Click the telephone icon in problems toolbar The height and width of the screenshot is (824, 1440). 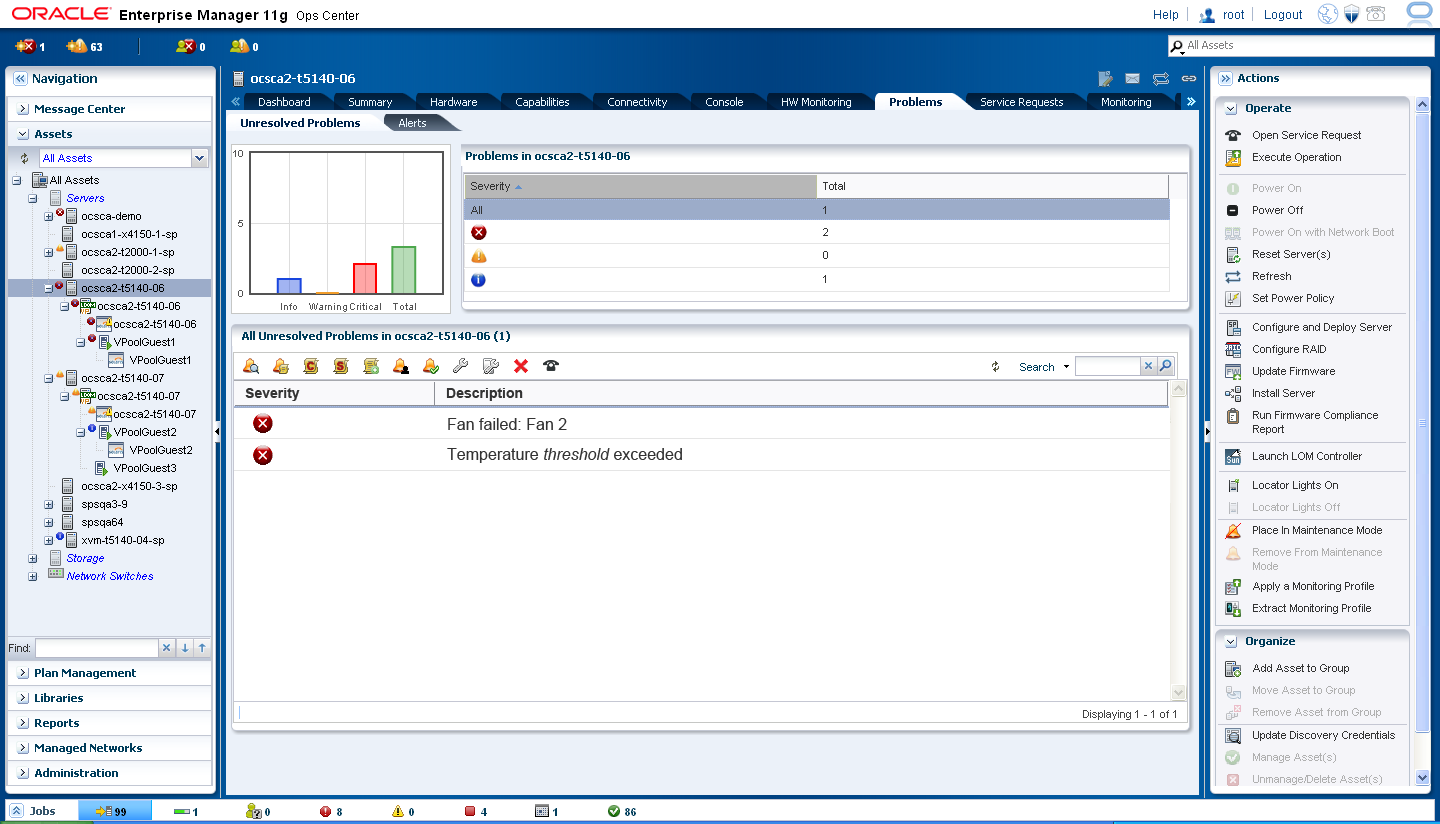551,366
